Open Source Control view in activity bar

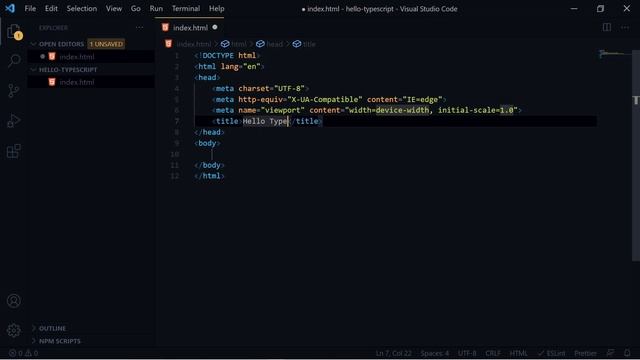coord(14,91)
